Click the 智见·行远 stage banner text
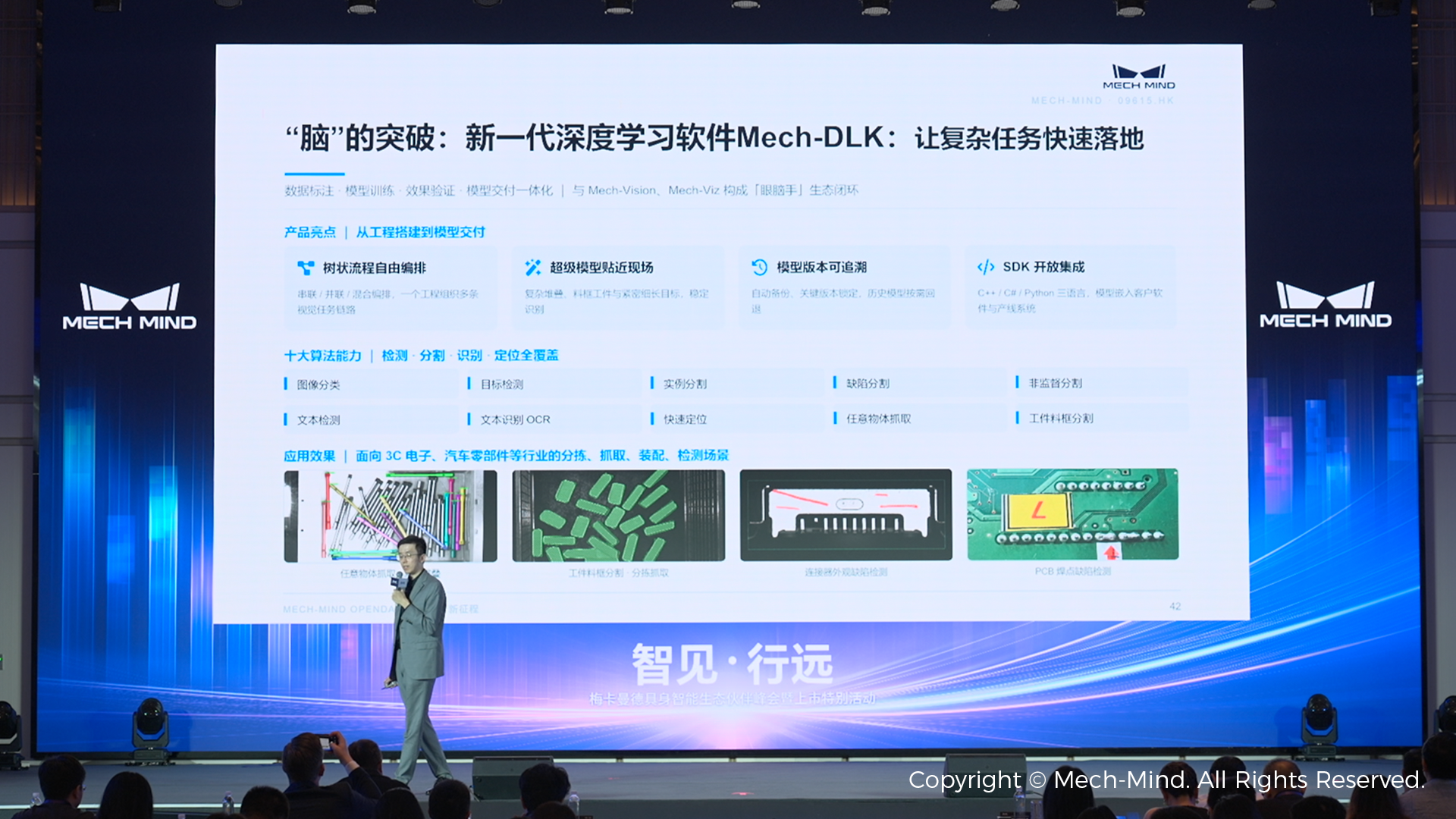Viewport: 1456px width, 819px height. point(733,664)
